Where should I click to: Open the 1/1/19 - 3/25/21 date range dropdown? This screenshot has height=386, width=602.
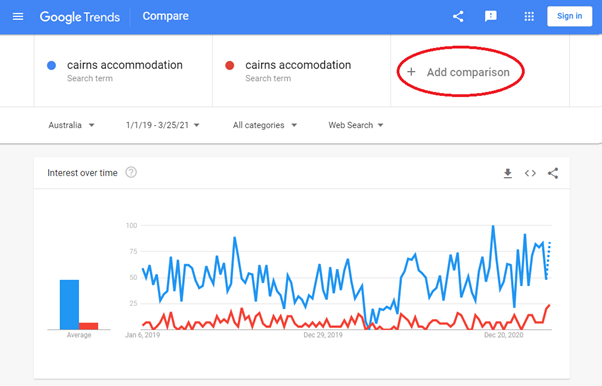pyautogui.click(x=163, y=125)
